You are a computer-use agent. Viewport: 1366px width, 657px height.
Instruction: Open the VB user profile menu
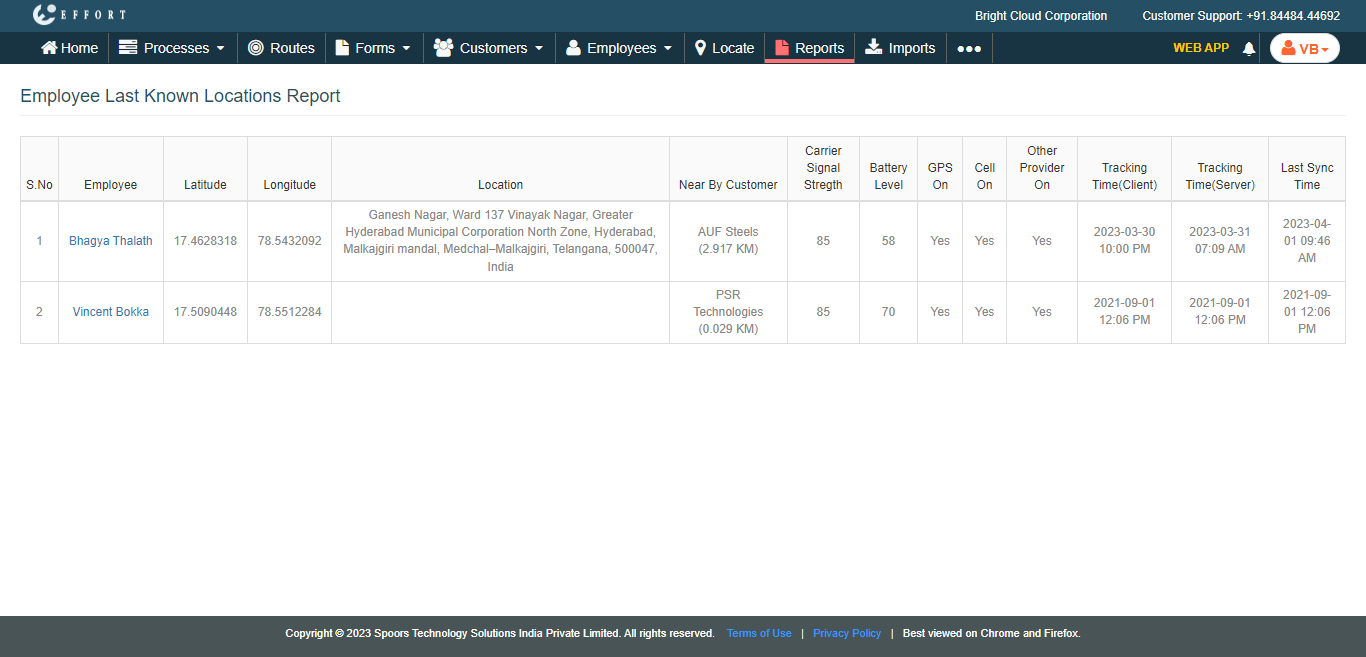point(1304,49)
